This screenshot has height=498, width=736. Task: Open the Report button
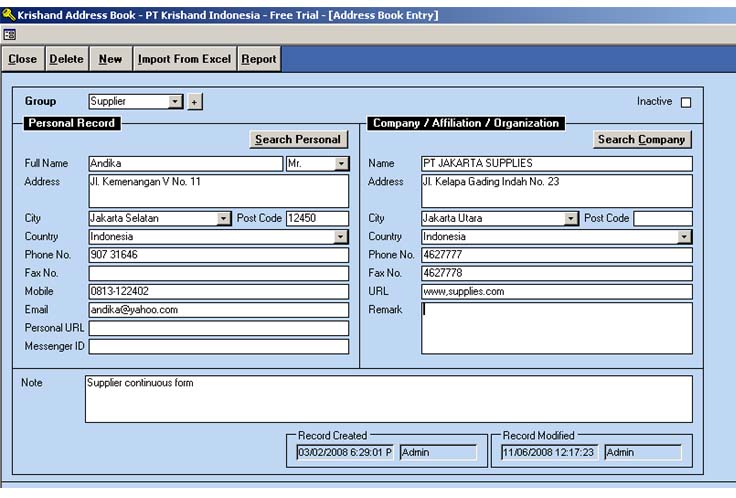pyautogui.click(x=259, y=59)
